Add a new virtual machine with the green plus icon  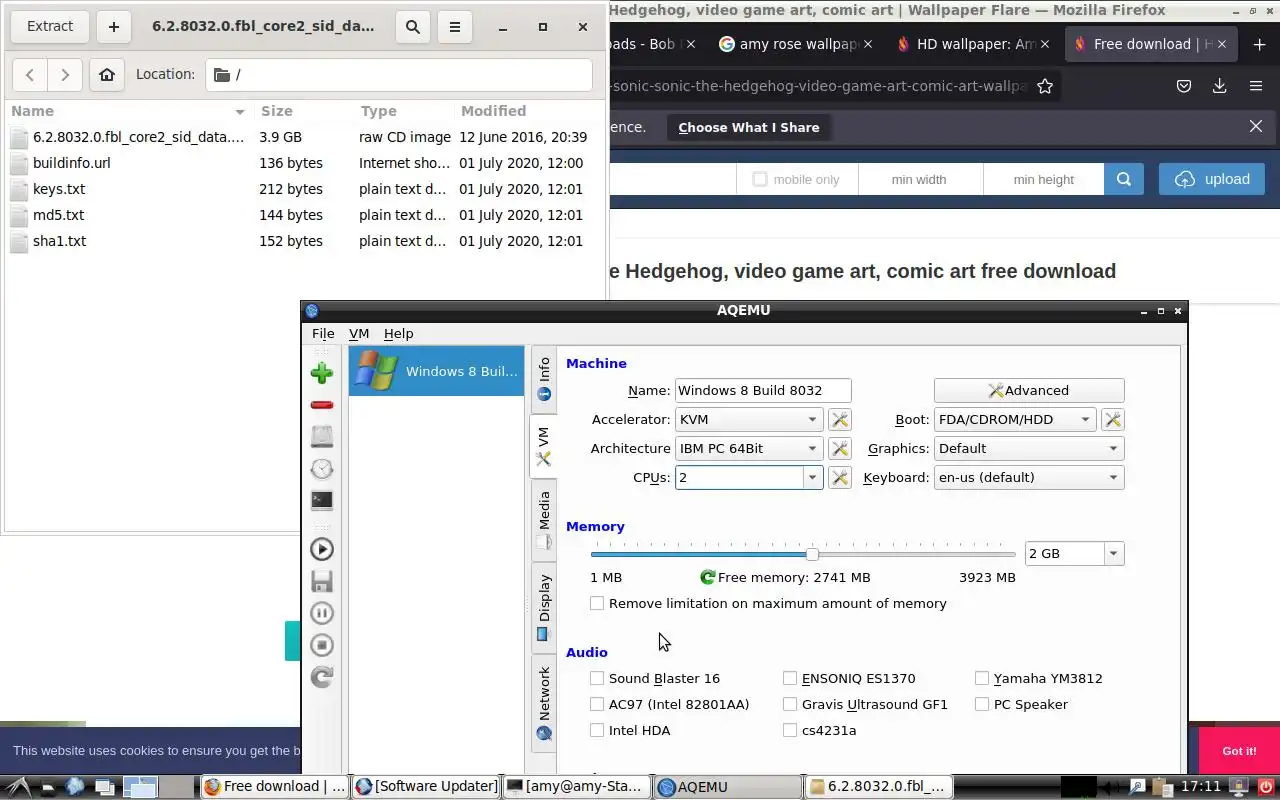tap(321, 373)
